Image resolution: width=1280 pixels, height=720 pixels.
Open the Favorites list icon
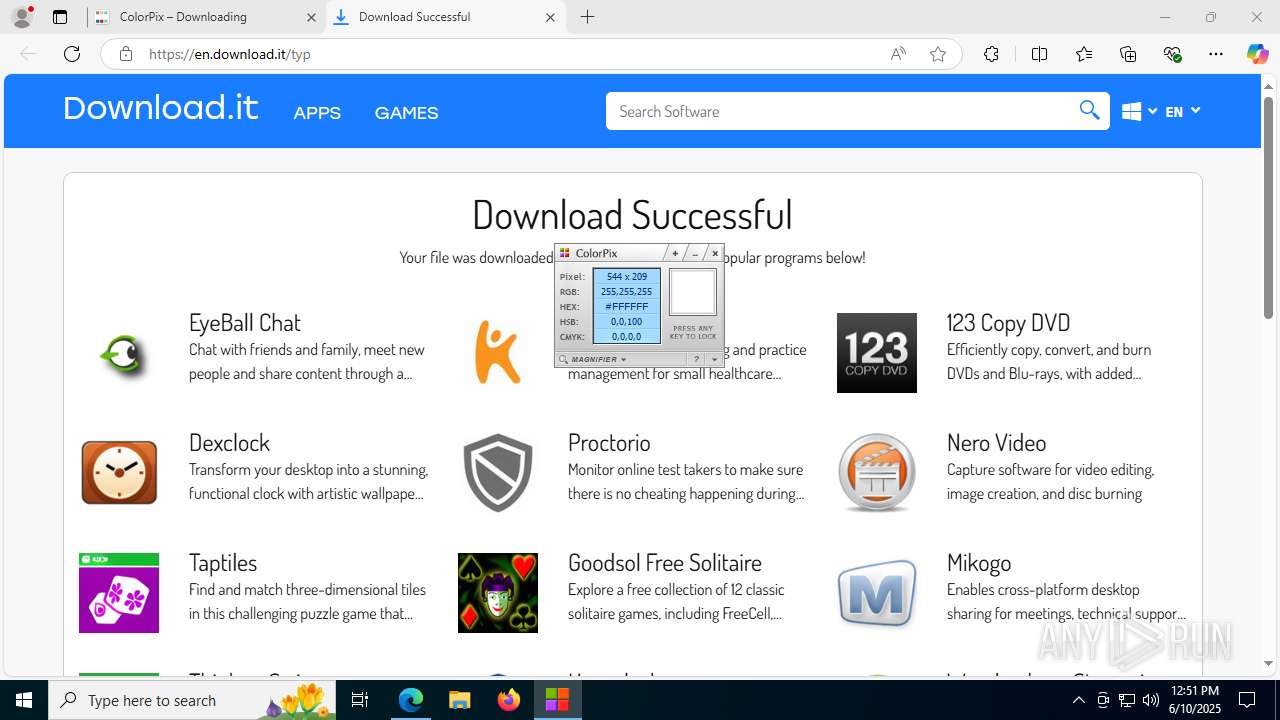pyautogui.click(x=1084, y=54)
